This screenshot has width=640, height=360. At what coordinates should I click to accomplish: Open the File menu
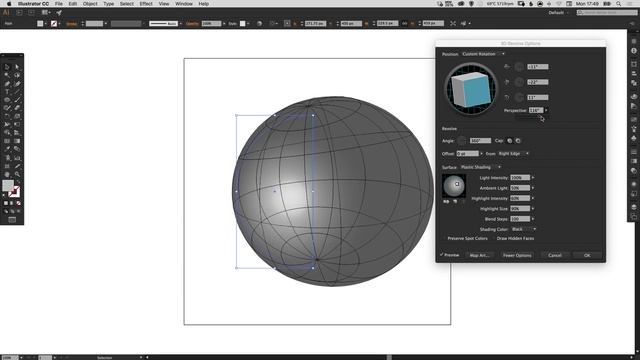(x=59, y=4)
